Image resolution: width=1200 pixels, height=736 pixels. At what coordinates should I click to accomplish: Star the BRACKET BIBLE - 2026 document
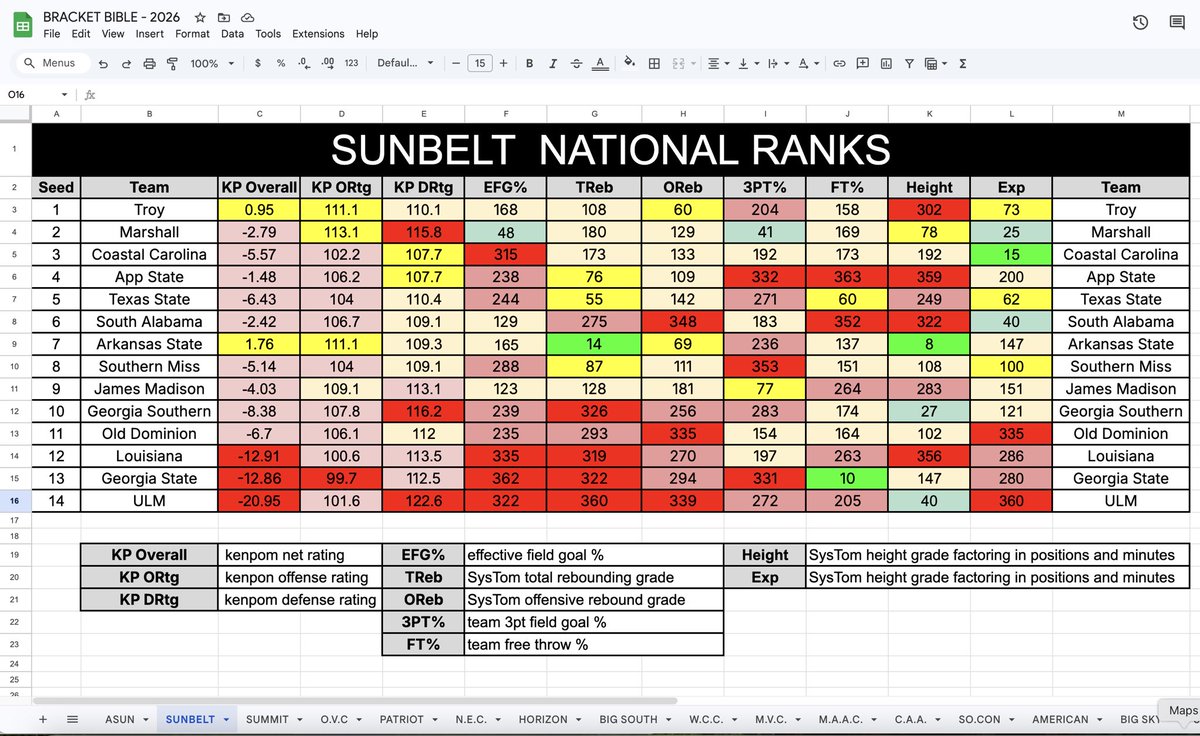pyautogui.click(x=200, y=18)
